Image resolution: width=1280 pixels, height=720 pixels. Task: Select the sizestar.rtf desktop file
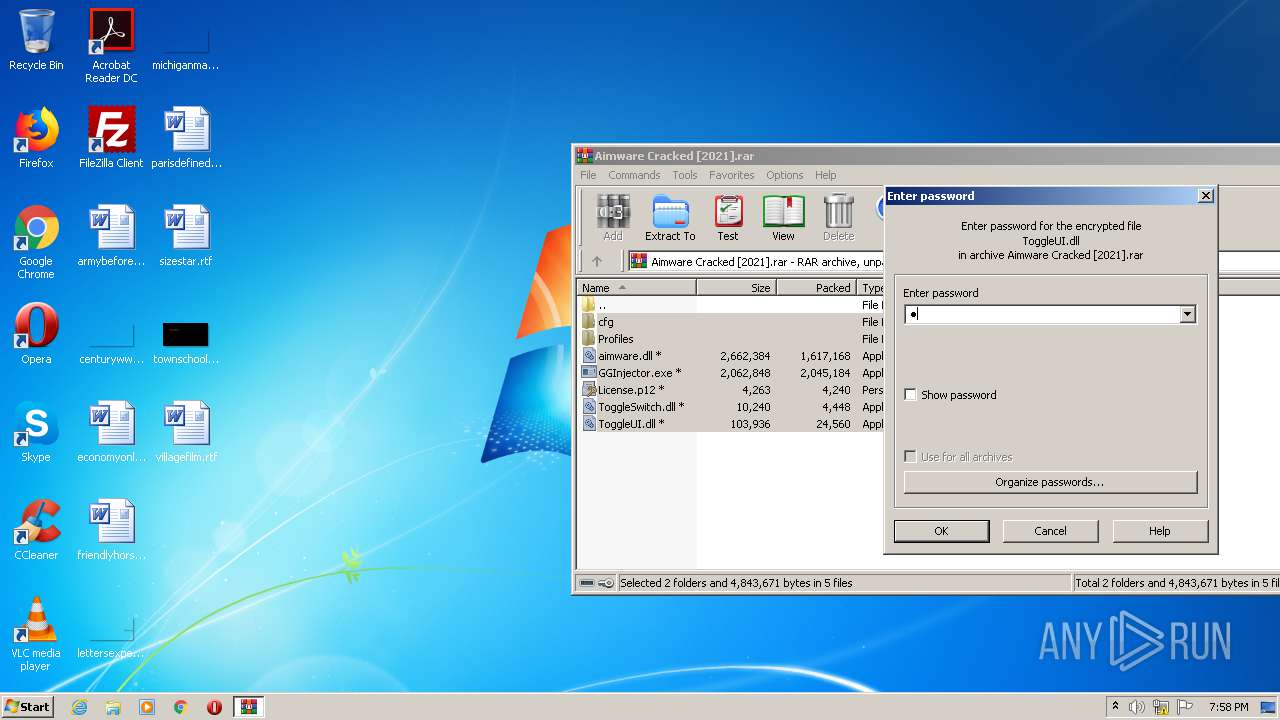tap(186, 236)
